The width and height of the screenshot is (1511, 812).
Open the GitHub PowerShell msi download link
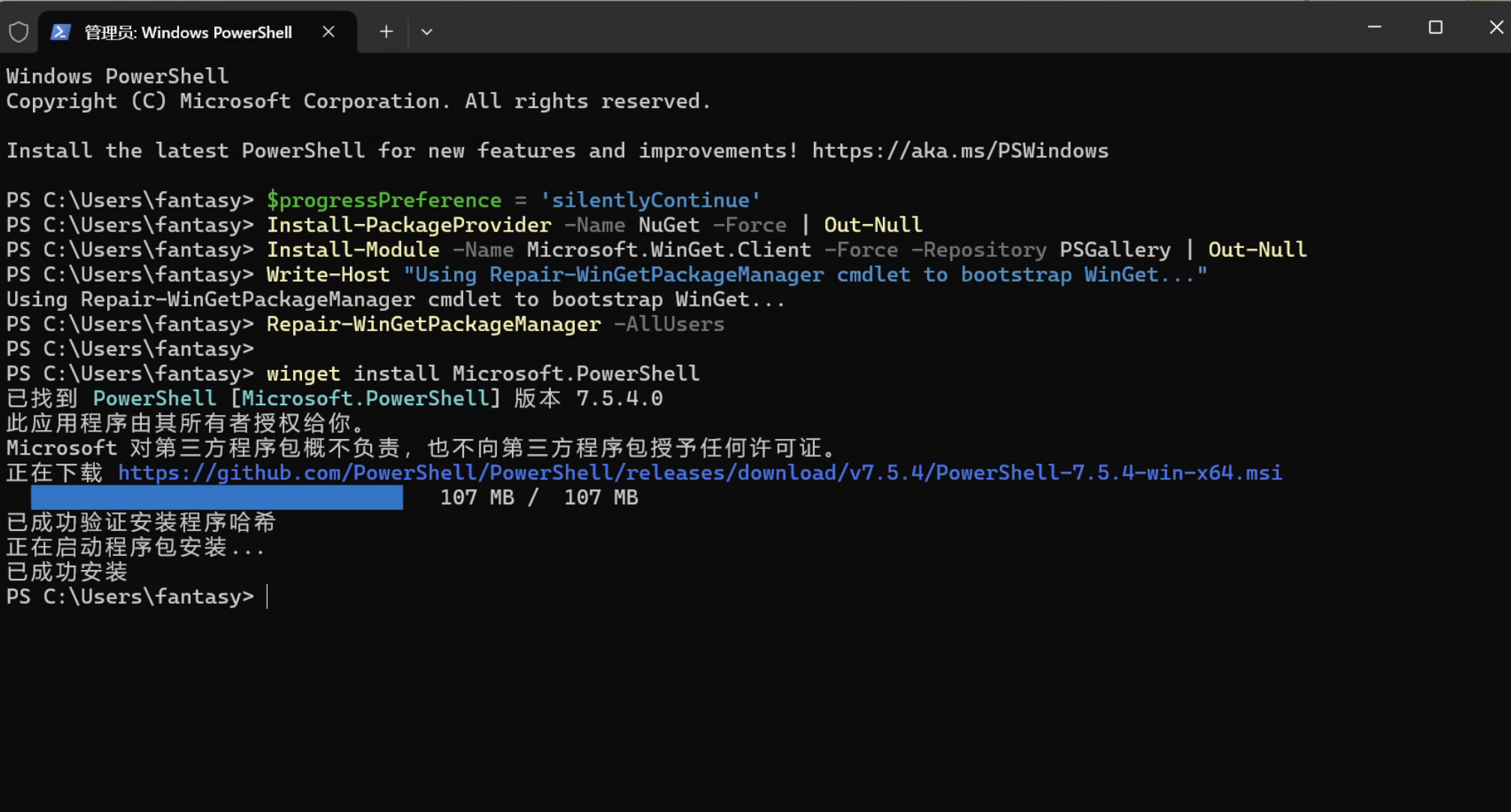699,473
